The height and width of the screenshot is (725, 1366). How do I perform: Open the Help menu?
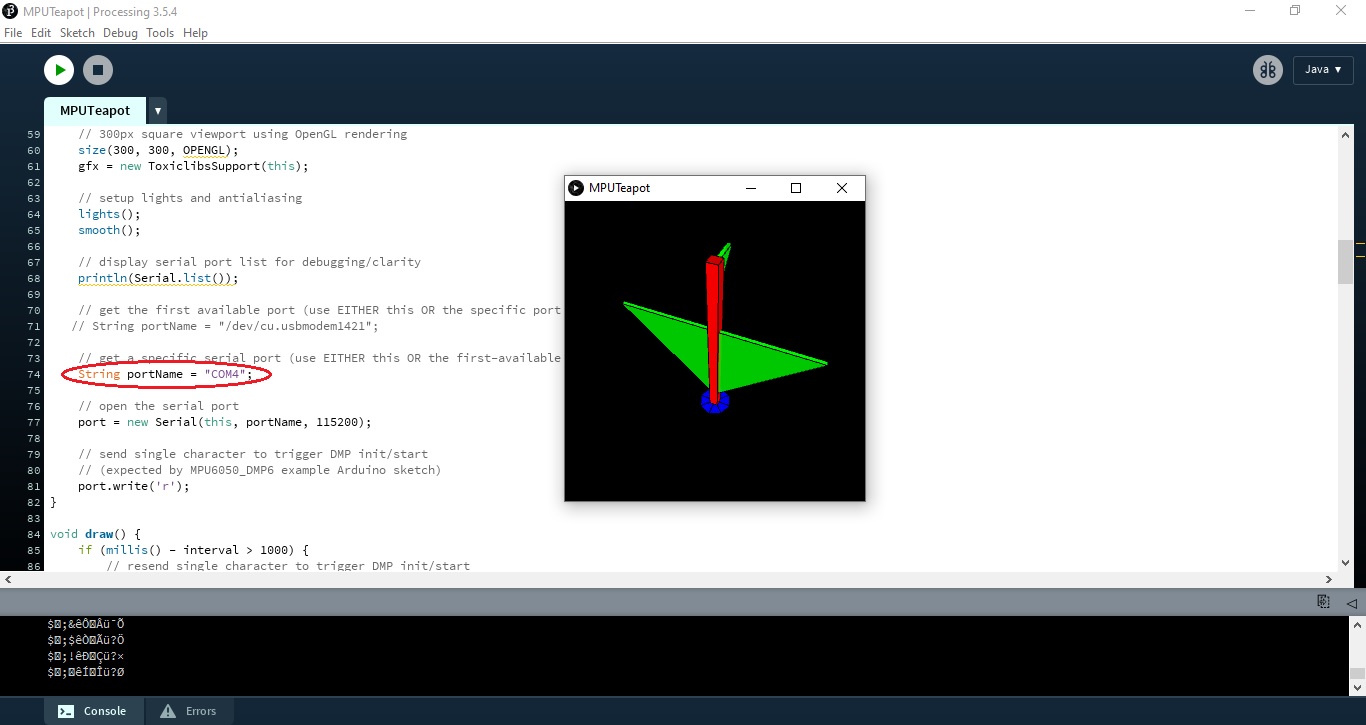(195, 32)
